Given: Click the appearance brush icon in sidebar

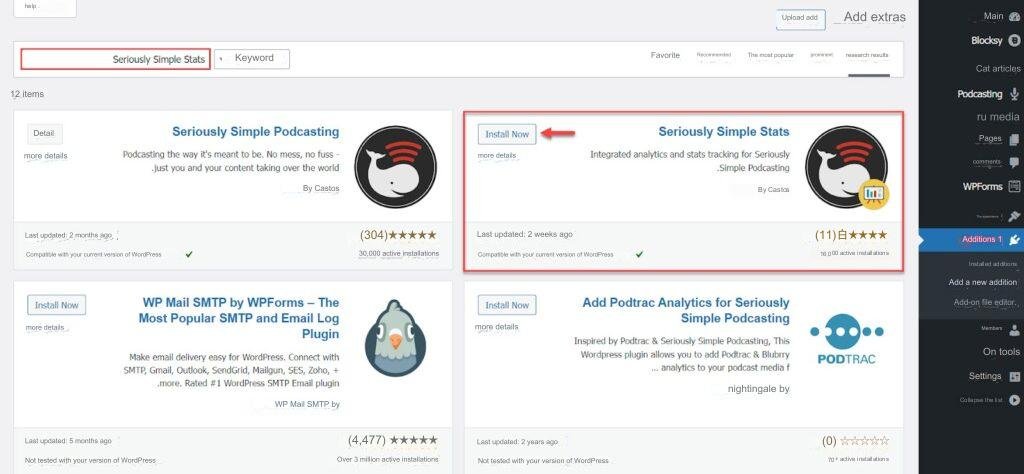Looking at the screenshot, I should point(1014,216).
